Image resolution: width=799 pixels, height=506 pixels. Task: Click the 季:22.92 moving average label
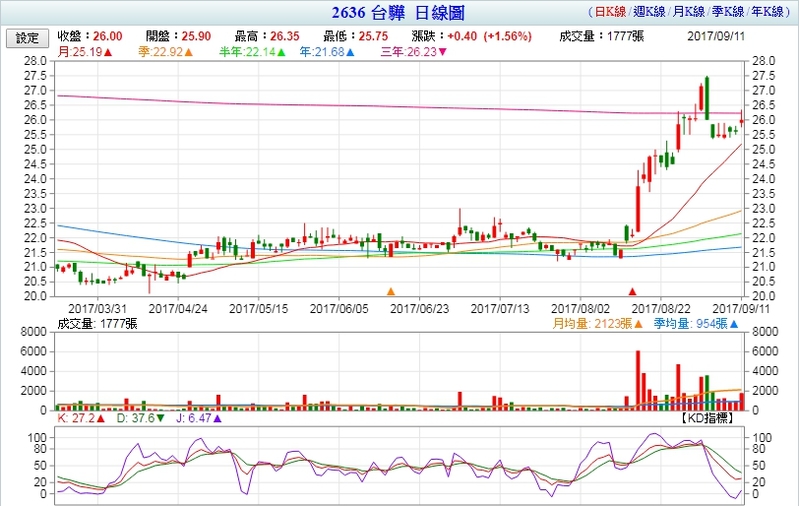(166, 52)
